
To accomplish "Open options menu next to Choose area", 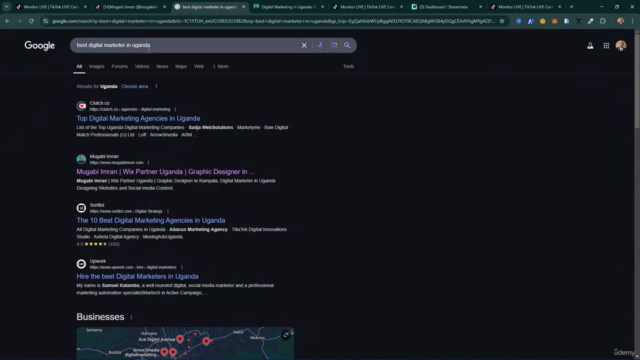I will tap(156, 87).
